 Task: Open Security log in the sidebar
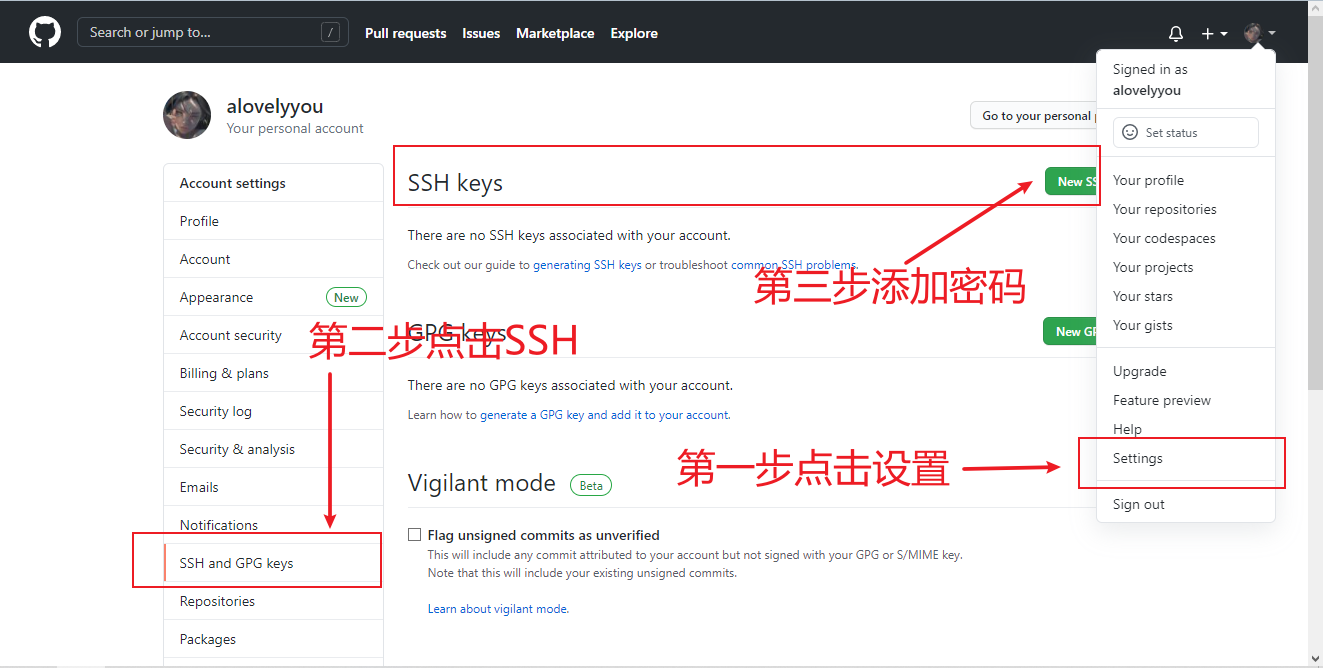click(x=273, y=411)
